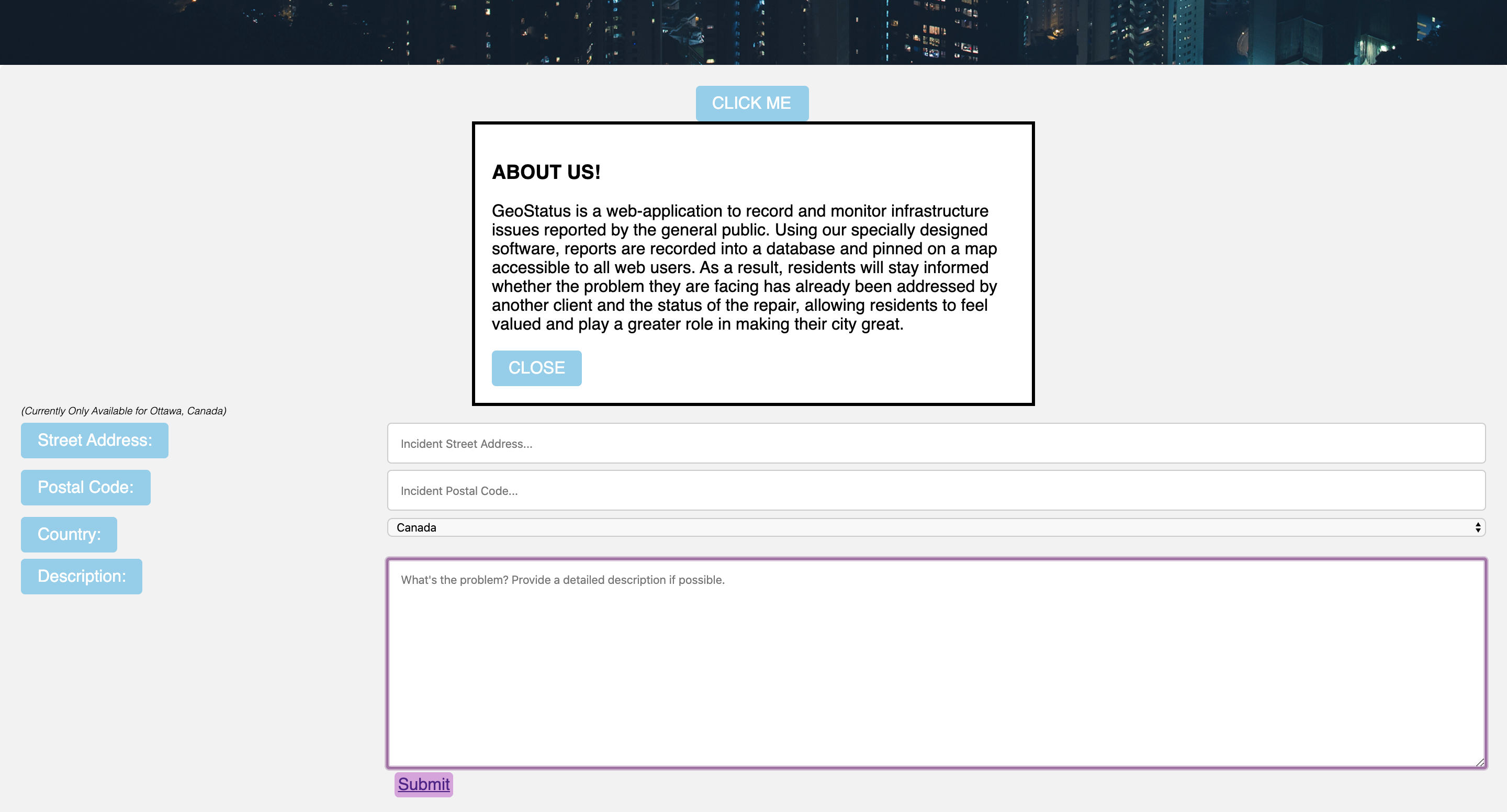Focus the Incident Street Address field
The width and height of the screenshot is (1507, 812).
(x=936, y=444)
